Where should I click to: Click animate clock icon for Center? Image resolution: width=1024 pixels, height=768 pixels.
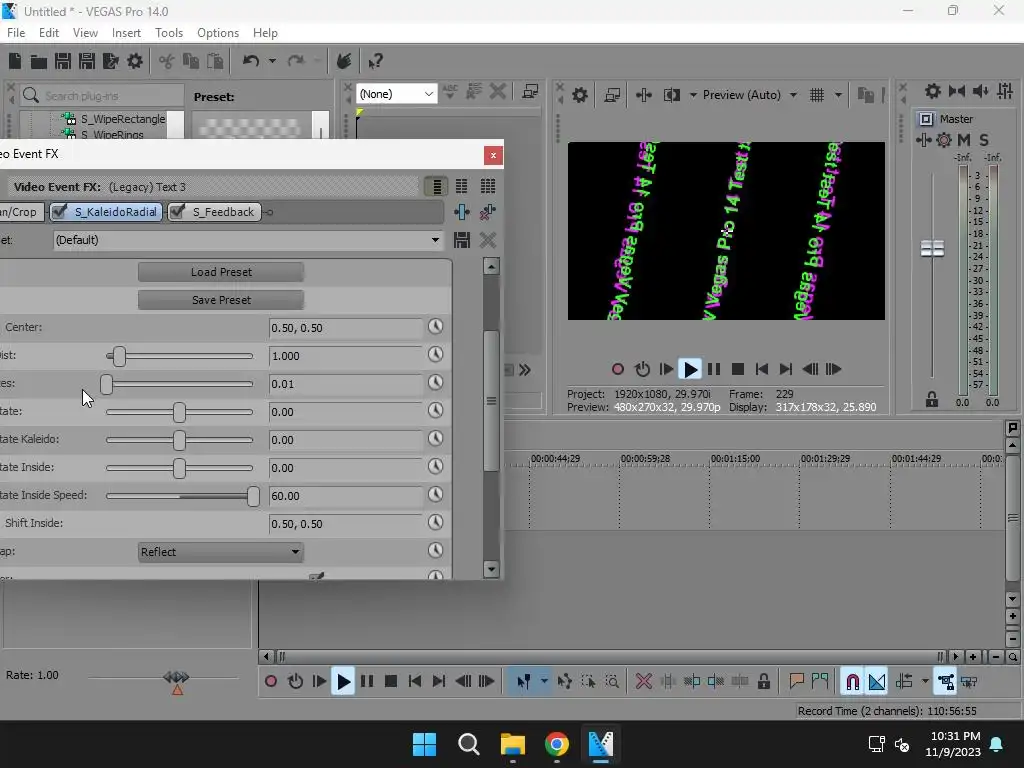436,327
